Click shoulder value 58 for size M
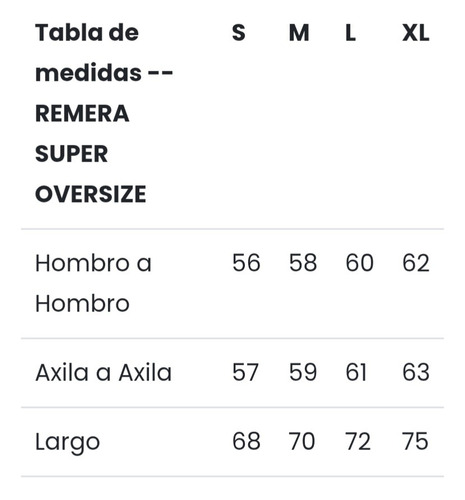The height and width of the screenshot is (500, 465). coord(303,263)
